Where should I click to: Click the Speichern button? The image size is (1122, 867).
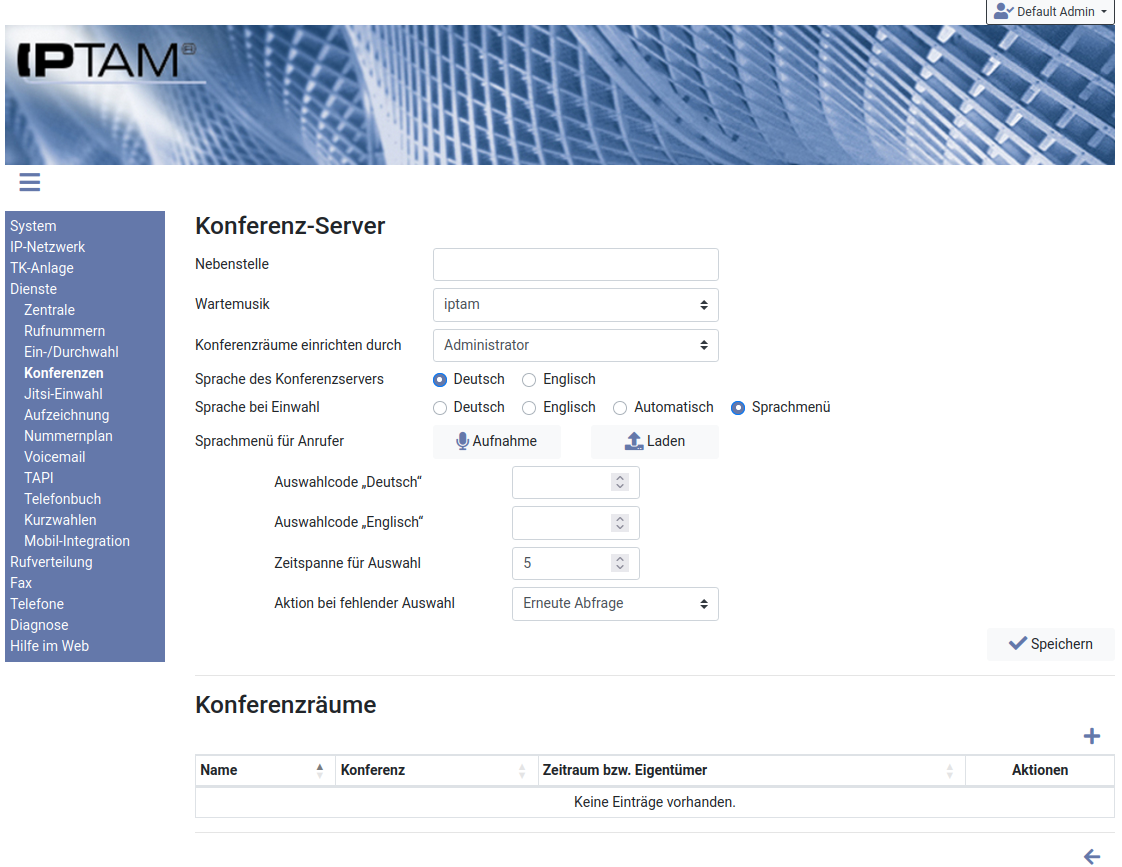[x=1050, y=644]
